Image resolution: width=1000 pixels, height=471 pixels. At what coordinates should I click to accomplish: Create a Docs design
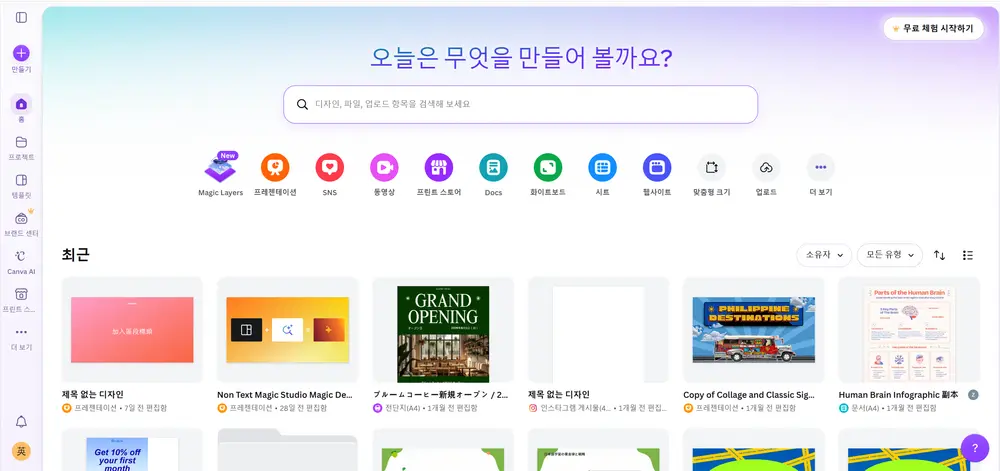pyautogui.click(x=493, y=168)
